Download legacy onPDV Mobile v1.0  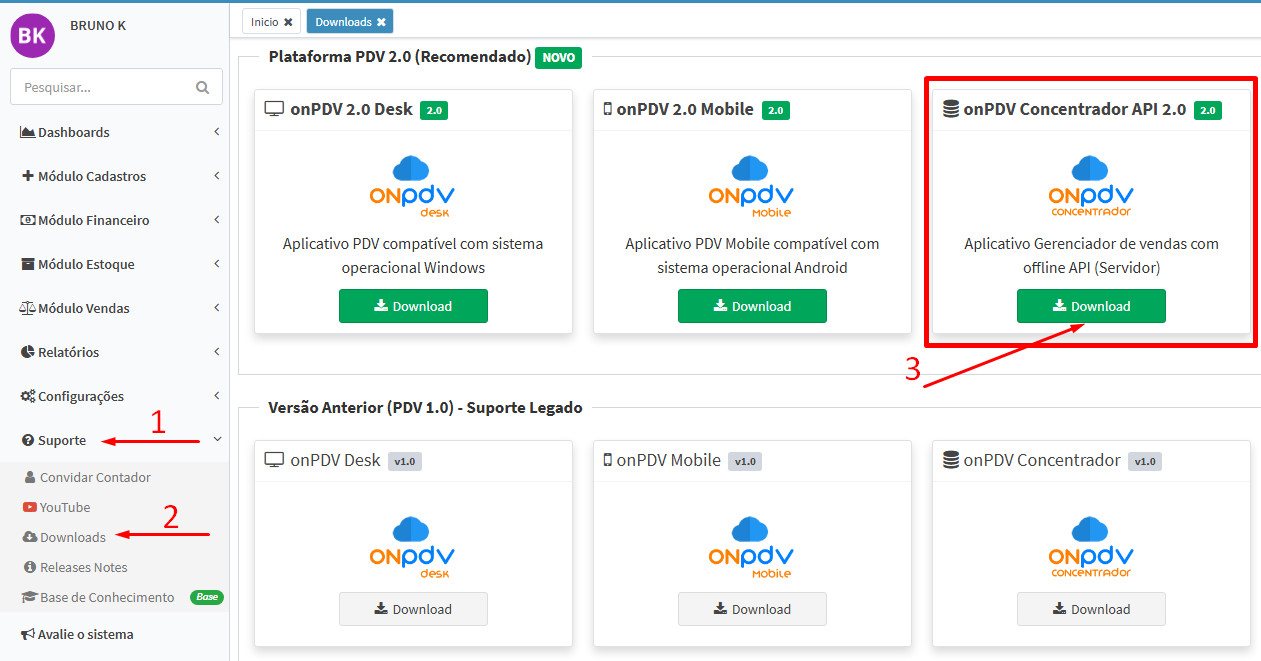click(x=752, y=609)
